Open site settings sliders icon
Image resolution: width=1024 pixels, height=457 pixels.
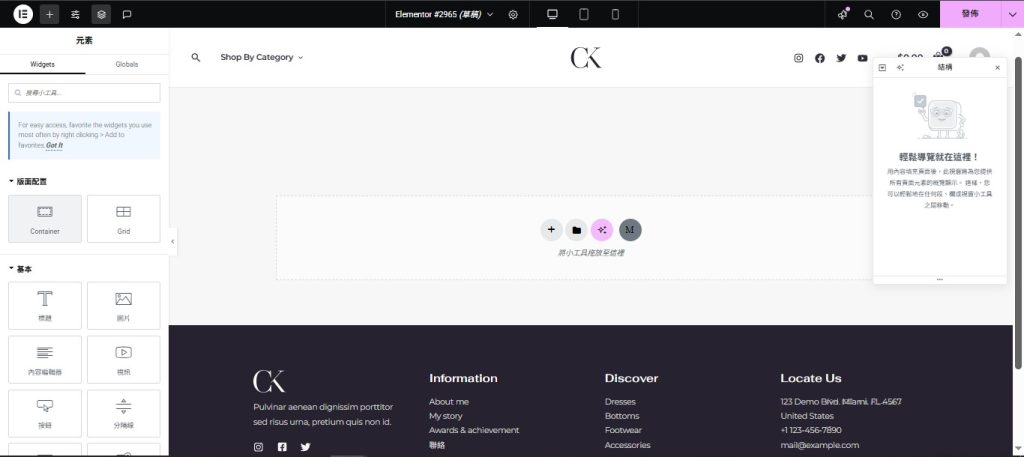click(75, 14)
